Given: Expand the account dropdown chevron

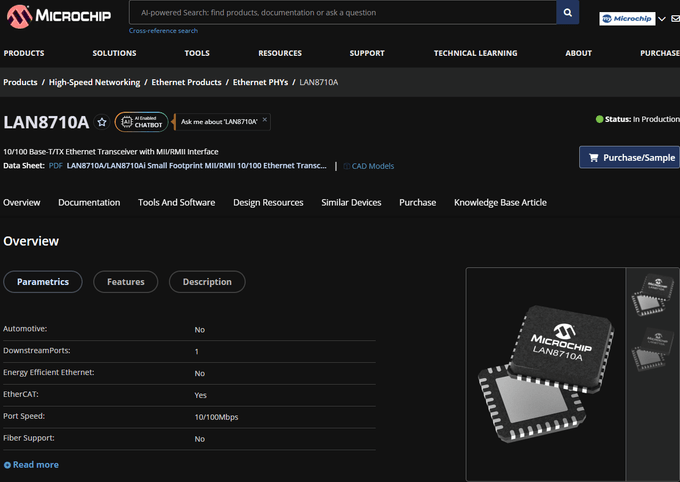Looking at the screenshot, I should point(662,19).
